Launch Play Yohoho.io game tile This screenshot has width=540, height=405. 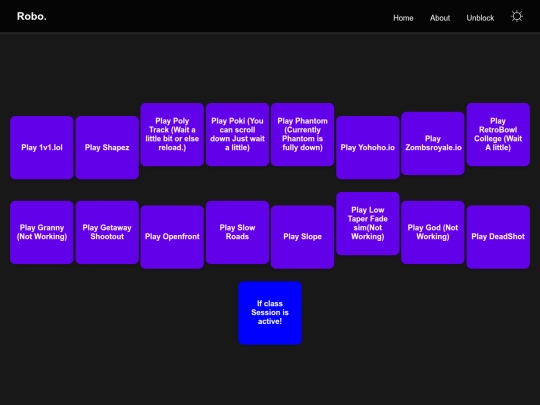pyautogui.click(x=367, y=147)
